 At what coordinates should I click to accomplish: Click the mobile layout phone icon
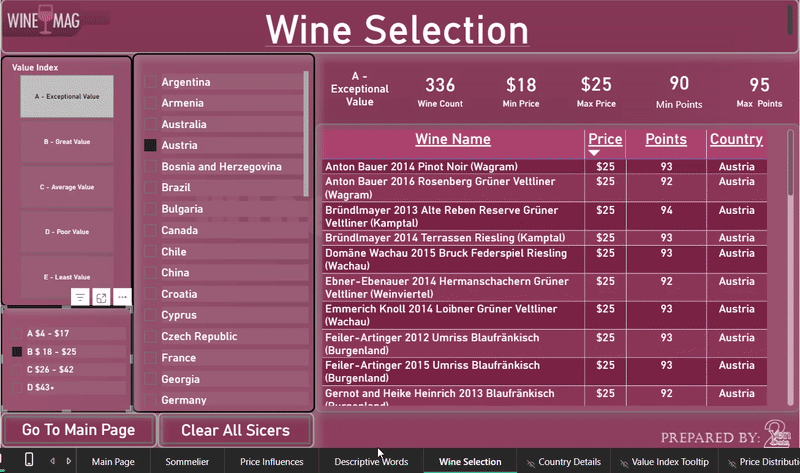tap(29, 460)
